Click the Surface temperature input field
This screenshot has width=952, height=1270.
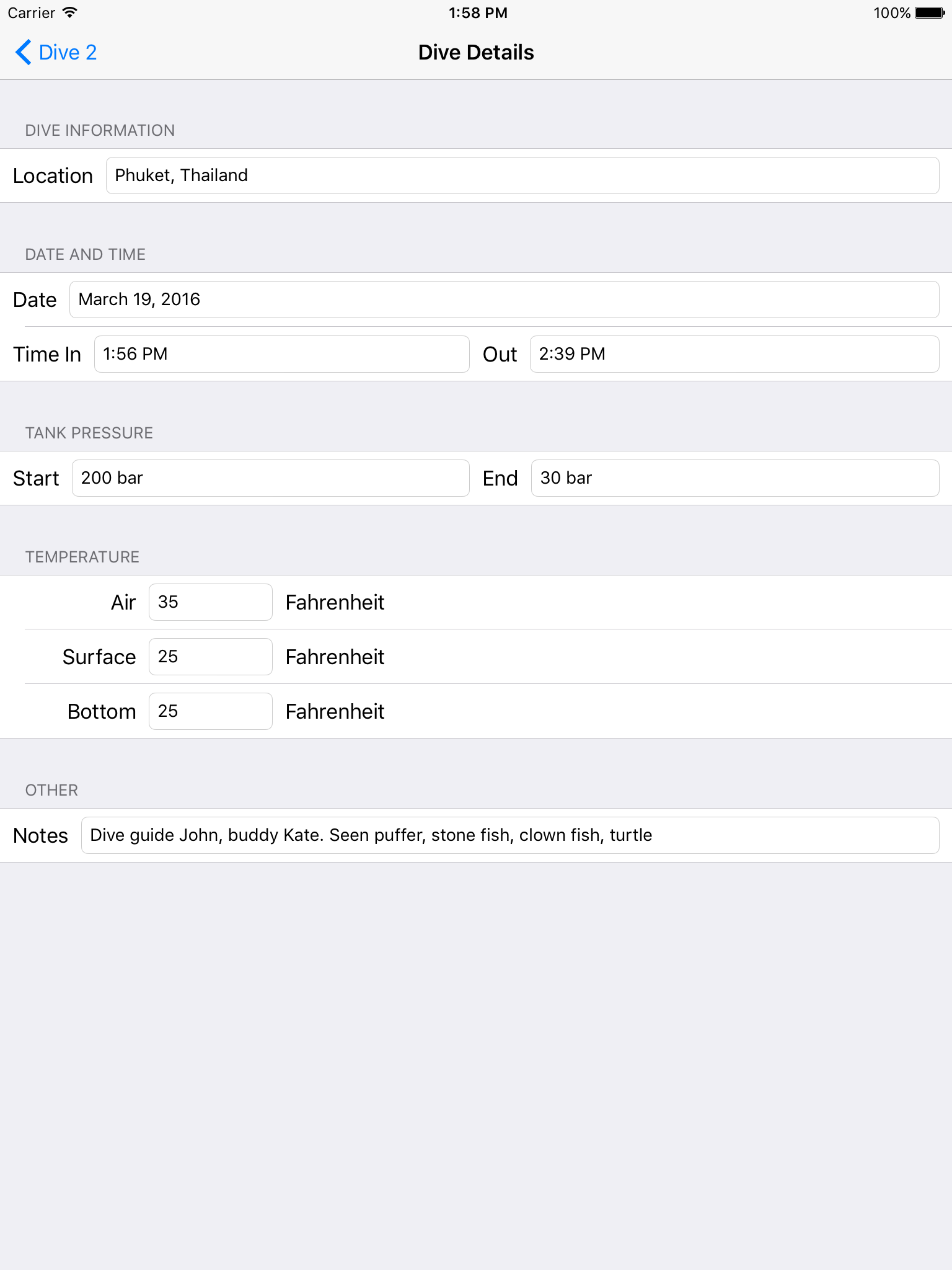210,657
